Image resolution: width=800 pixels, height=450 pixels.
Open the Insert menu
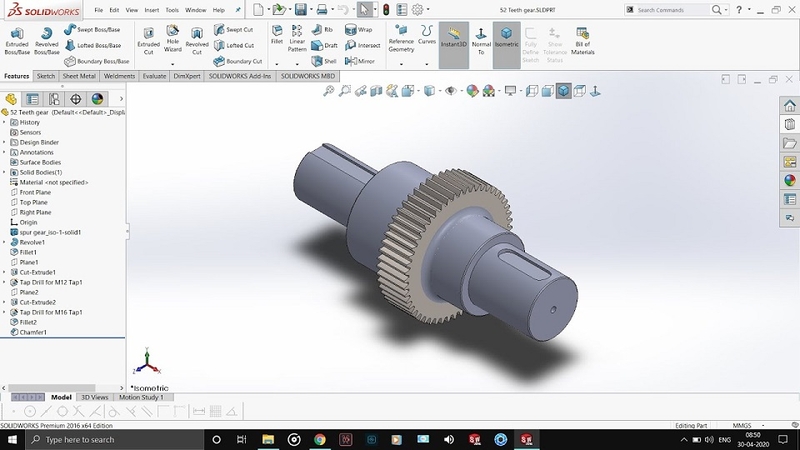click(150, 10)
